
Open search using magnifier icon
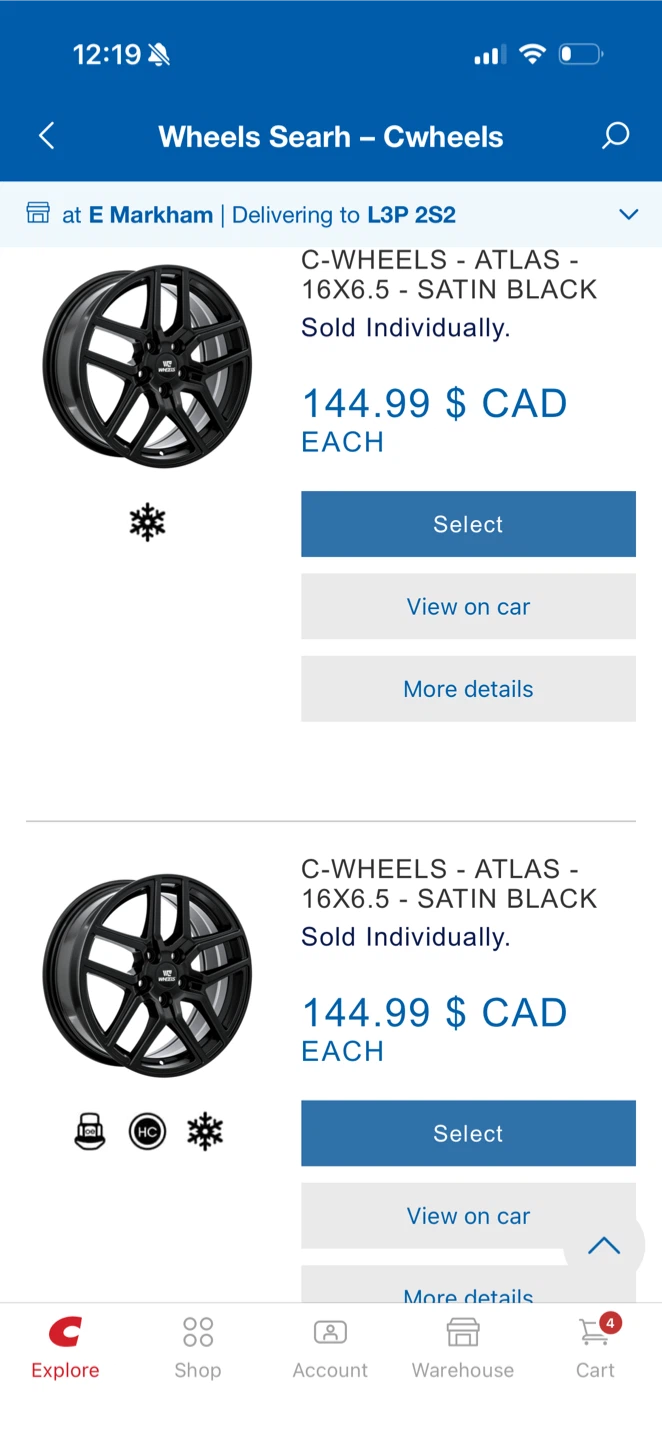coord(615,136)
